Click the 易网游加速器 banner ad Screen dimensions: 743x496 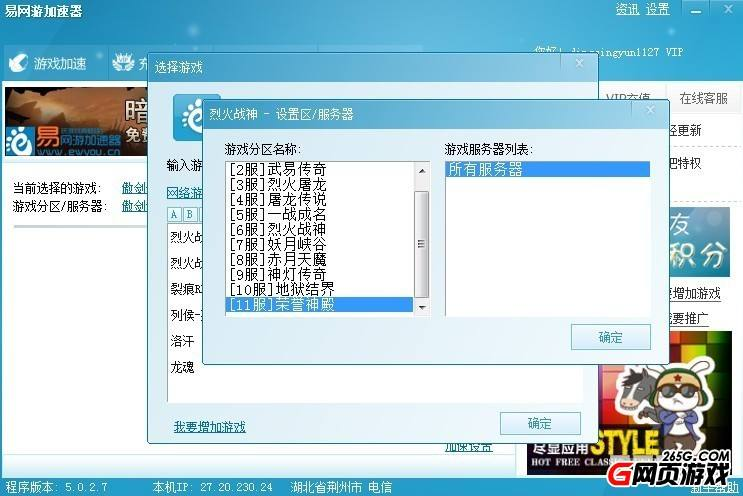pyautogui.click(x=76, y=122)
